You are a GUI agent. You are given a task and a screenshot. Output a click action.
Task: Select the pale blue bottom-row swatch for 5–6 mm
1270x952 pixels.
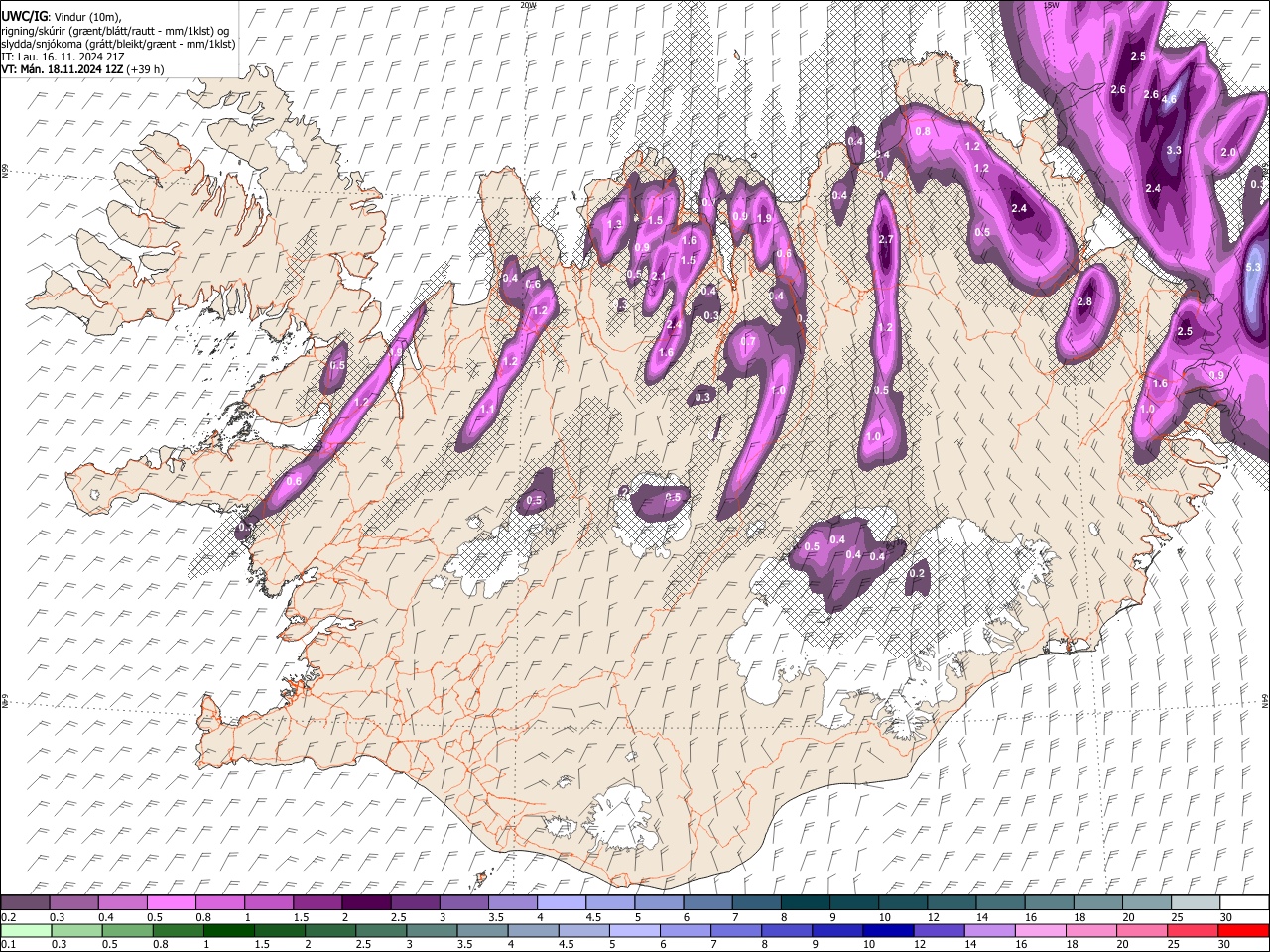[x=635, y=931]
